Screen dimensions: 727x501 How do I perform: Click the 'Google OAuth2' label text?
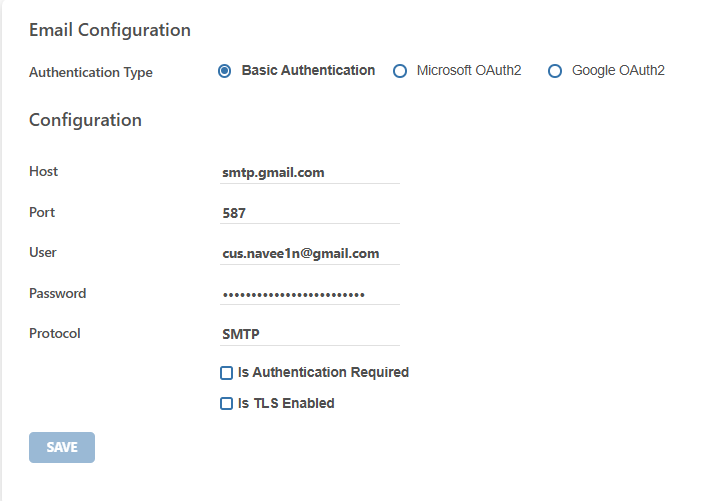click(618, 70)
